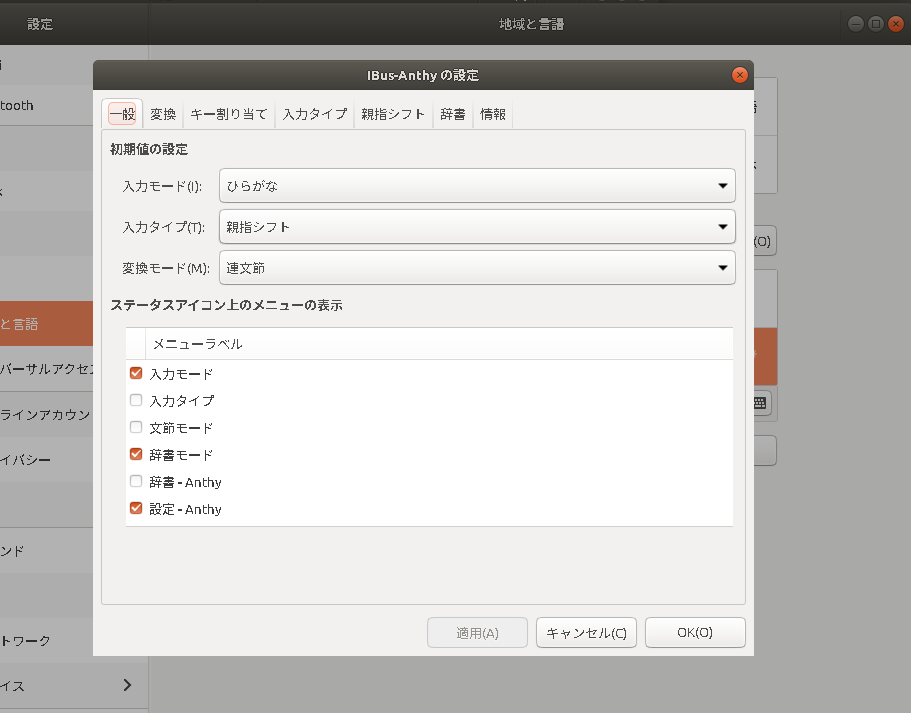Maximize the Settings window

876,24
